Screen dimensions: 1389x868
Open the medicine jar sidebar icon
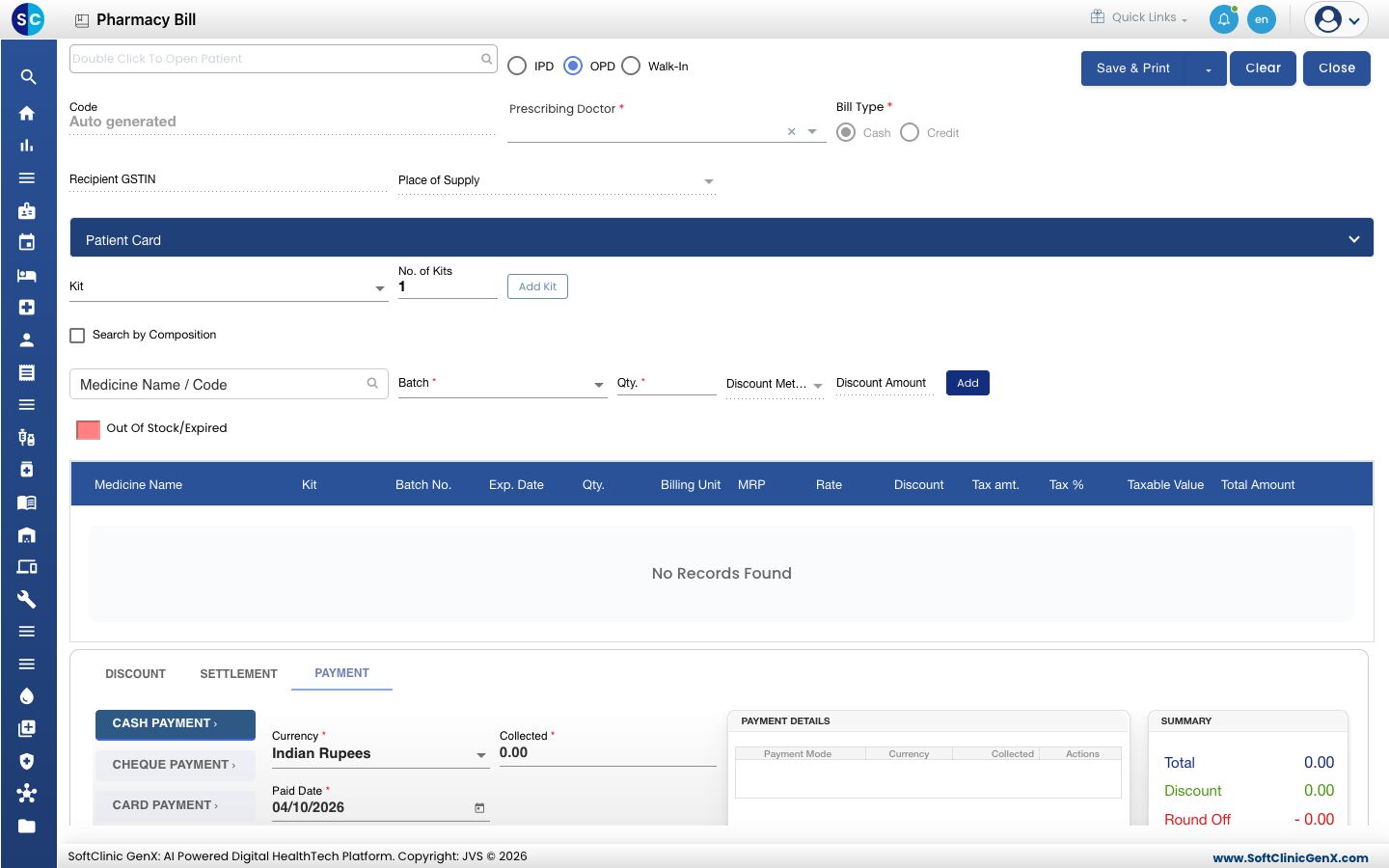(27, 470)
